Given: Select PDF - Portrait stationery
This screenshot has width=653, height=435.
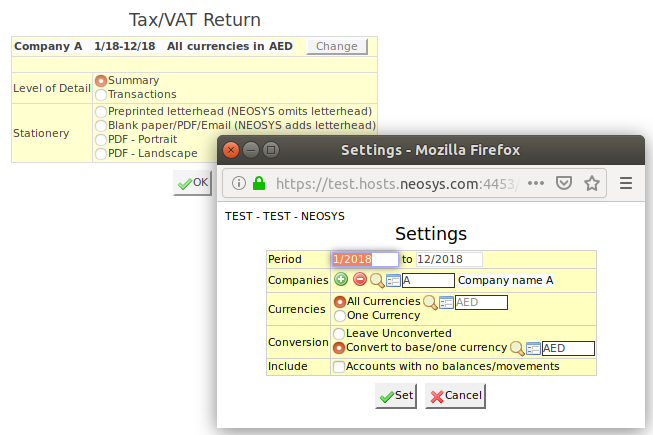Looking at the screenshot, I should click(x=101, y=140).
